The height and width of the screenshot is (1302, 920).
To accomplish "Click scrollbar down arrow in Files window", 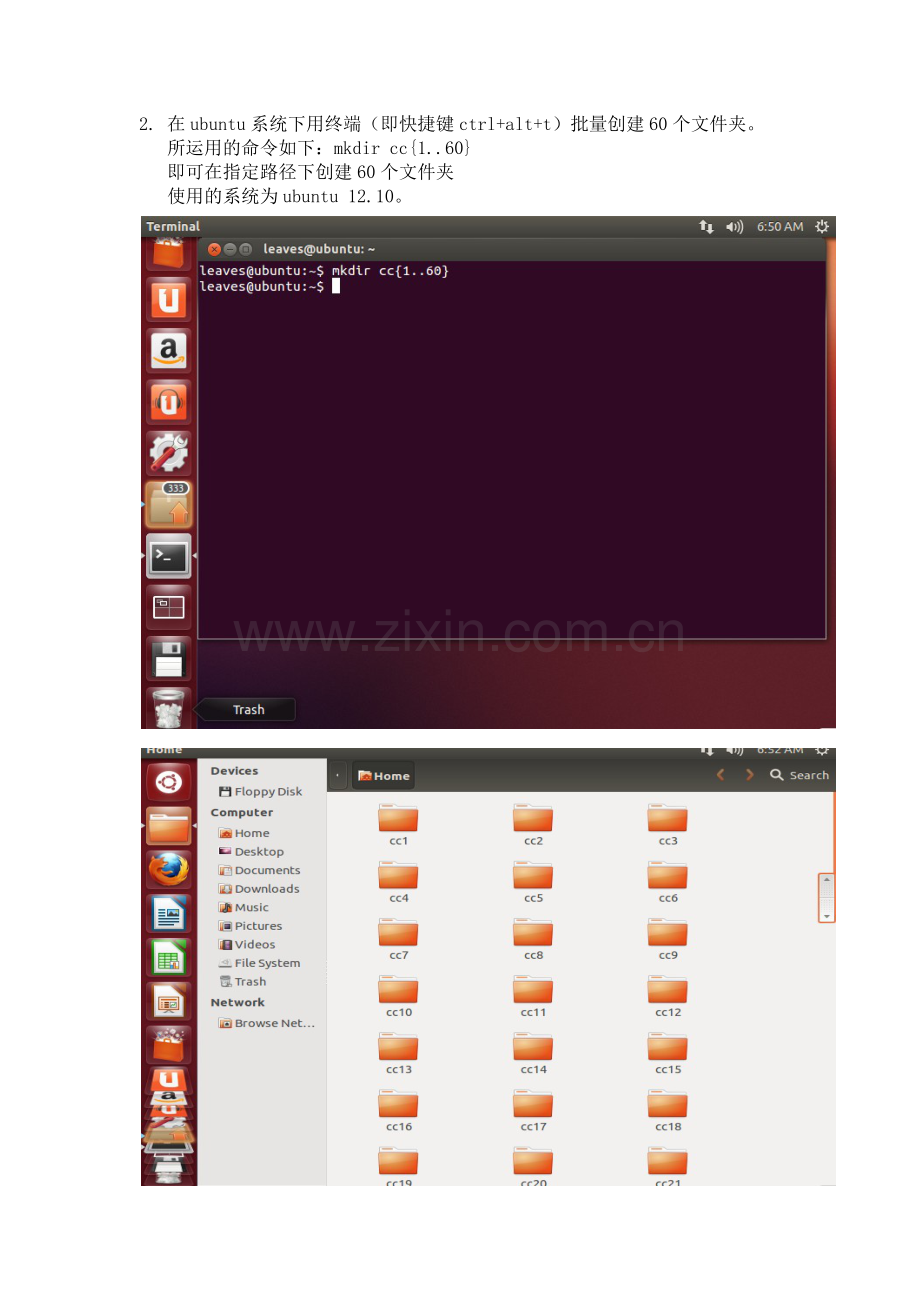I will click(x=826, y=915).
